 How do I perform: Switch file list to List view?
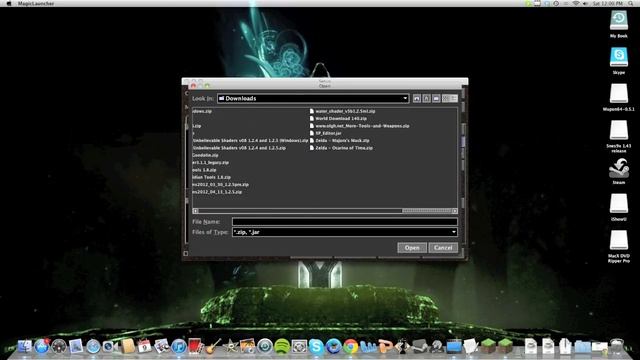[446, 98]
